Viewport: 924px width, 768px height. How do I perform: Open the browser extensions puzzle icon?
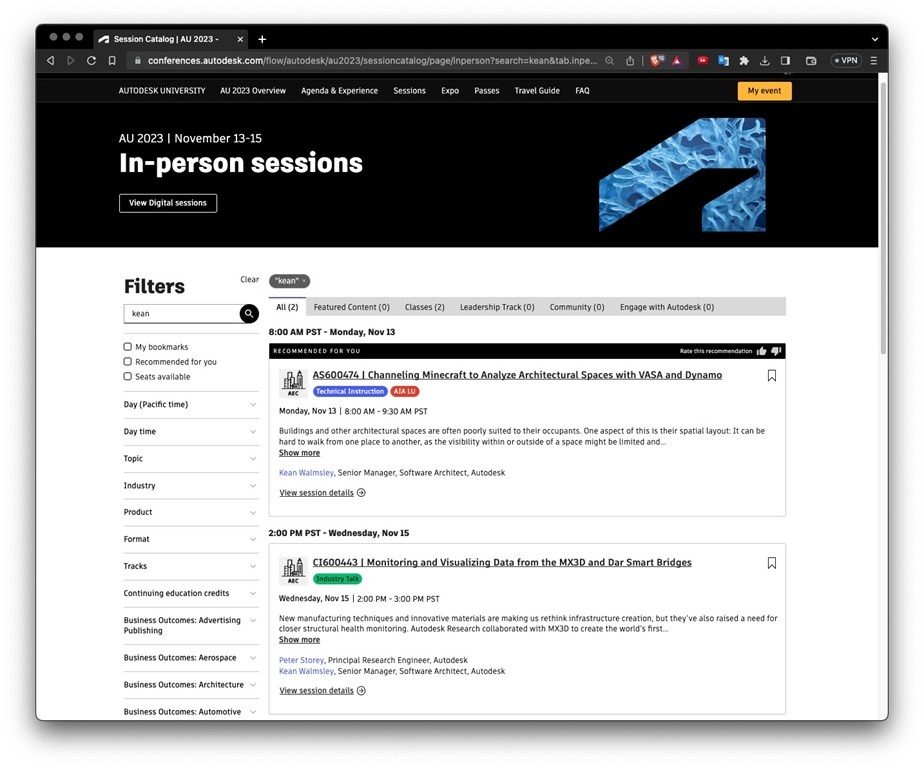click(744, 60)
